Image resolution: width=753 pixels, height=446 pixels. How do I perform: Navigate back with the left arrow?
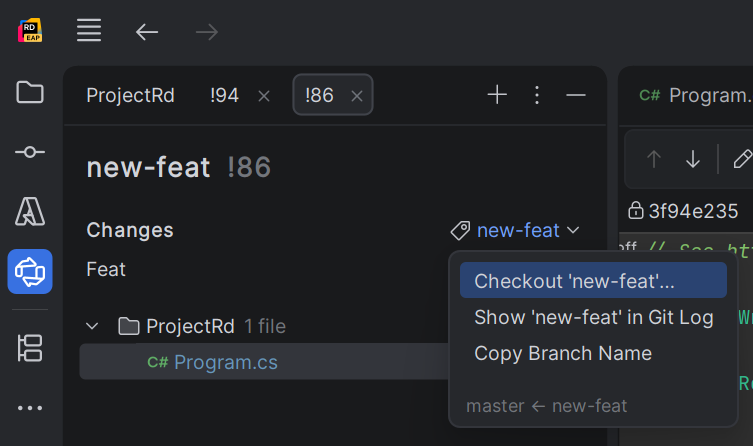pyautogui.click(x=147, y=32)
